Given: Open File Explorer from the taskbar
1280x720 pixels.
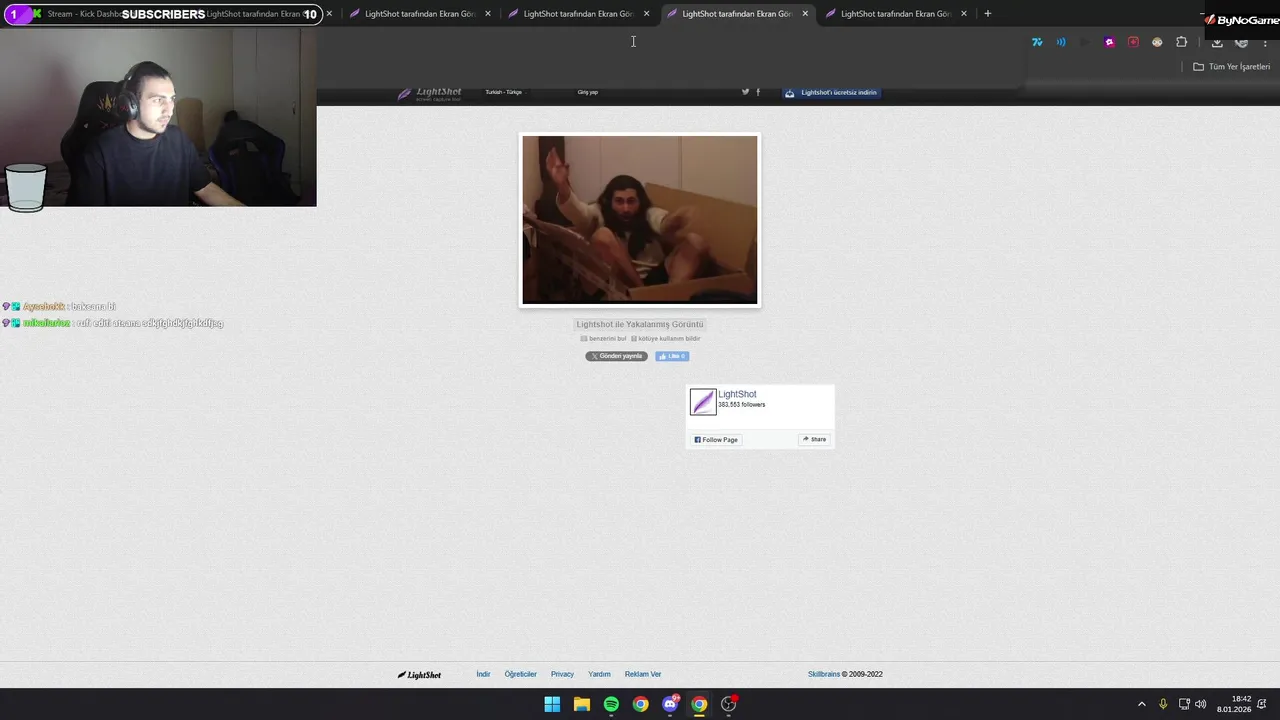Looking at the screenshot, I should point(581,704).
